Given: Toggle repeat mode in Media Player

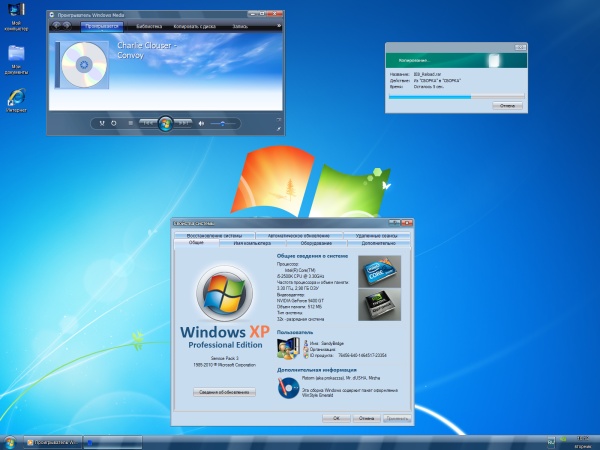Looking at the screenshot, I should (x=113, y=123).
